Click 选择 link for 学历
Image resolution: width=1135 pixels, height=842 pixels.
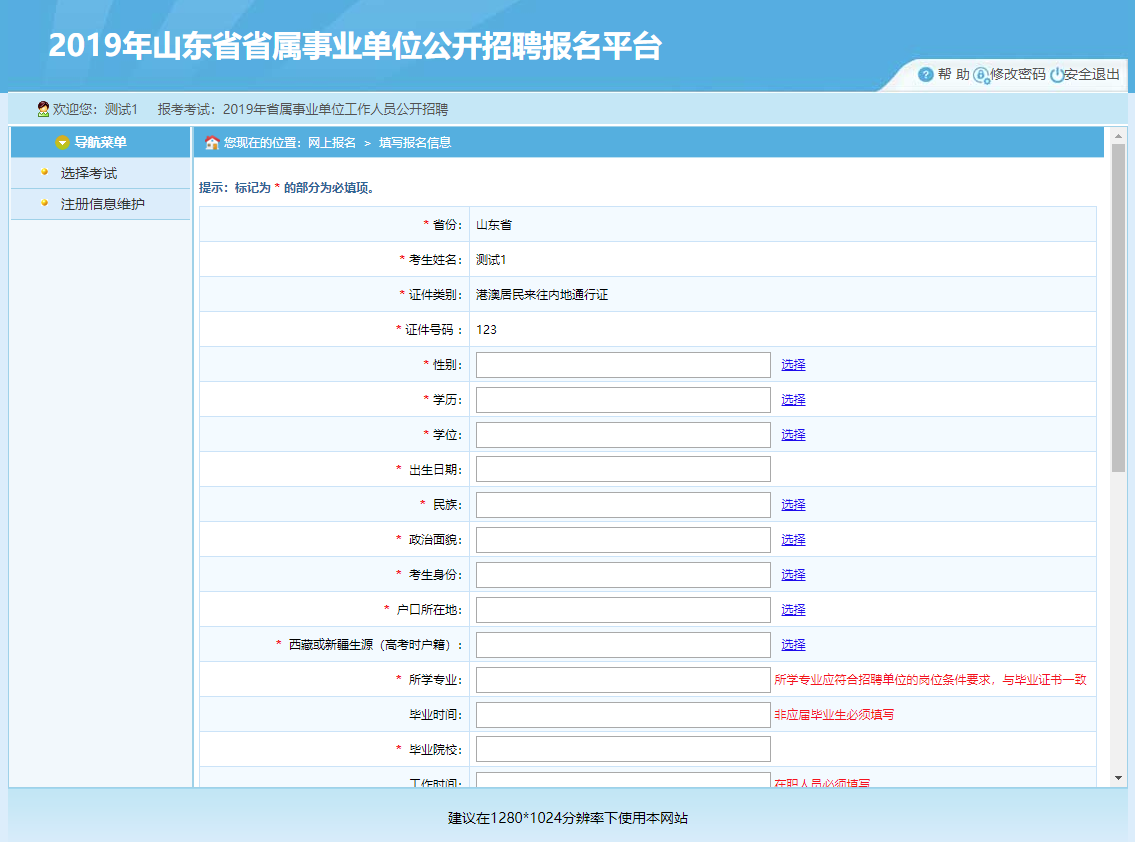point(793,400)
